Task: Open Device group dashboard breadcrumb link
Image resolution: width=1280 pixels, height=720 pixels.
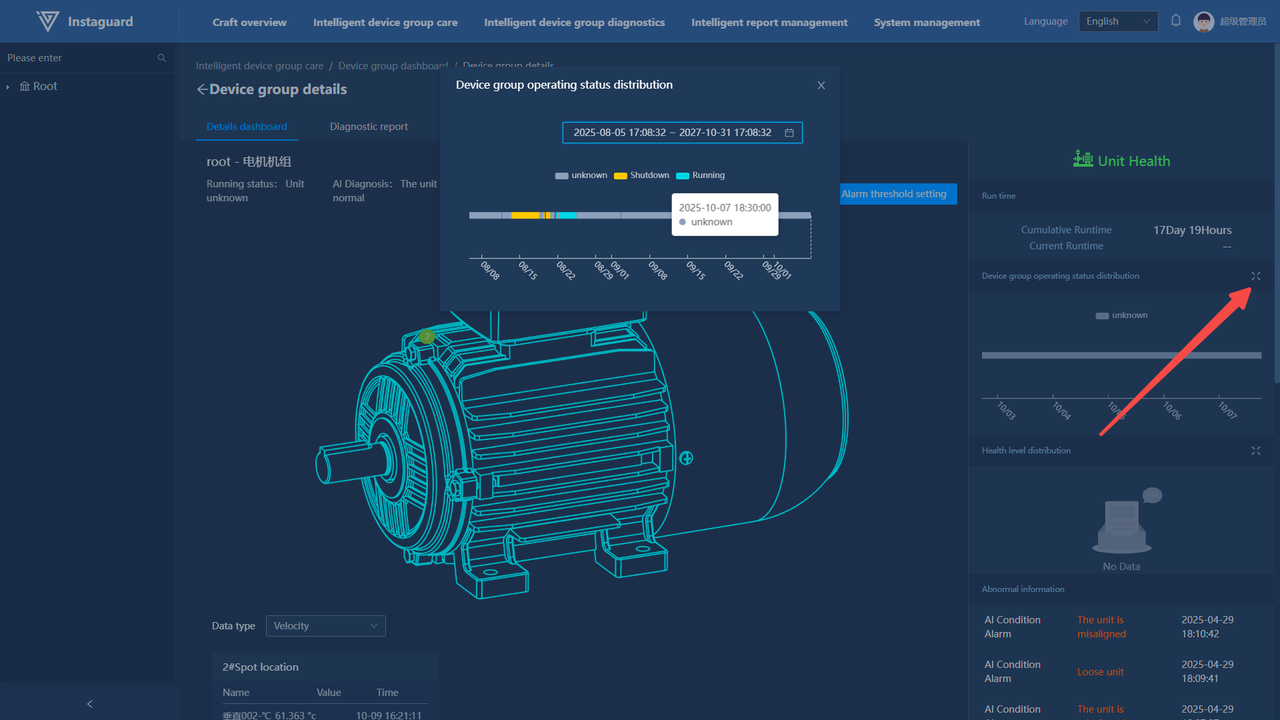Action: 393,66
